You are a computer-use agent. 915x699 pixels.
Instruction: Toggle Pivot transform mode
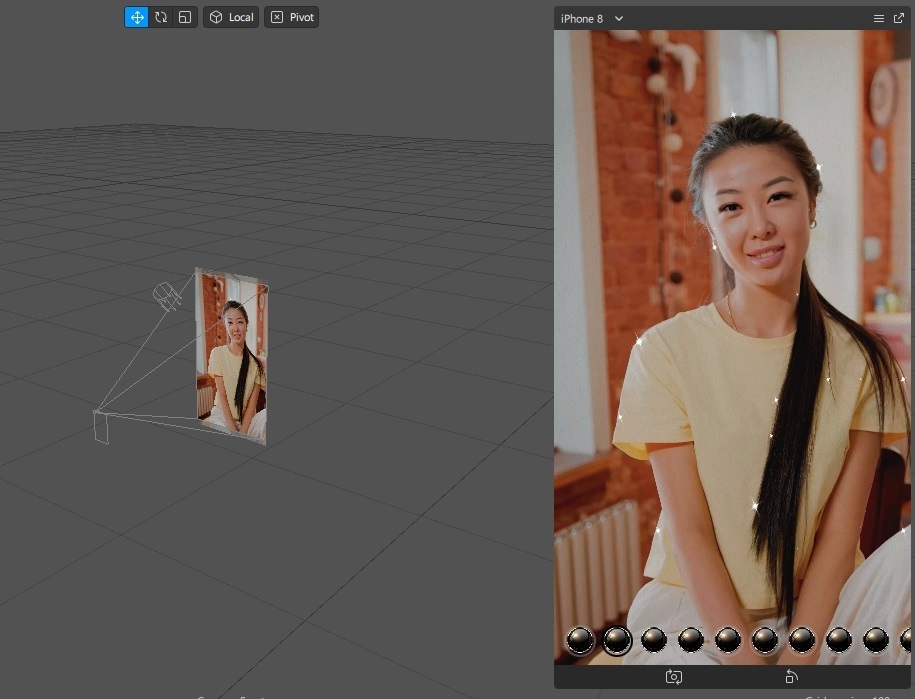coord(291,17)
